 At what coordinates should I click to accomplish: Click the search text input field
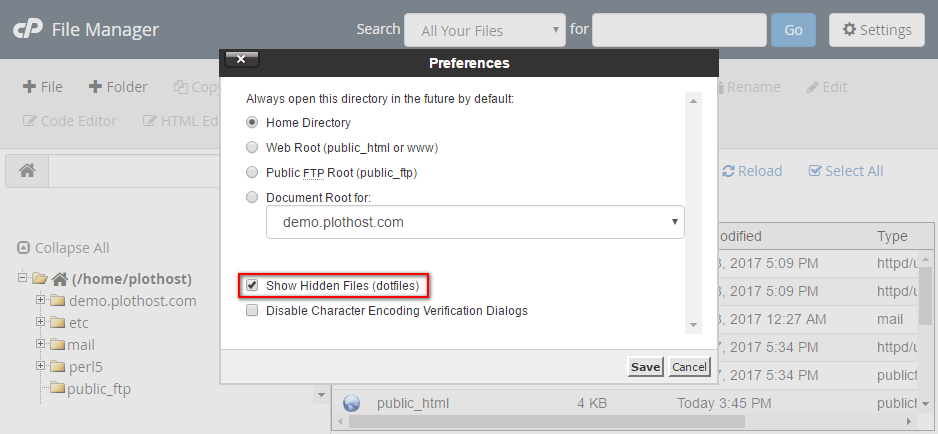(x=679, y=30)
